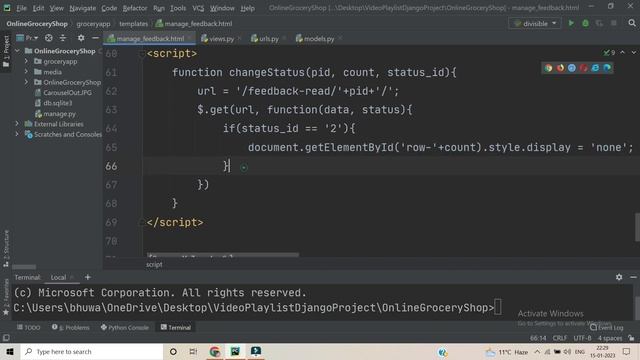Open the Refactor menu
This screenshot has width=640, height=360.
(135, 8)
